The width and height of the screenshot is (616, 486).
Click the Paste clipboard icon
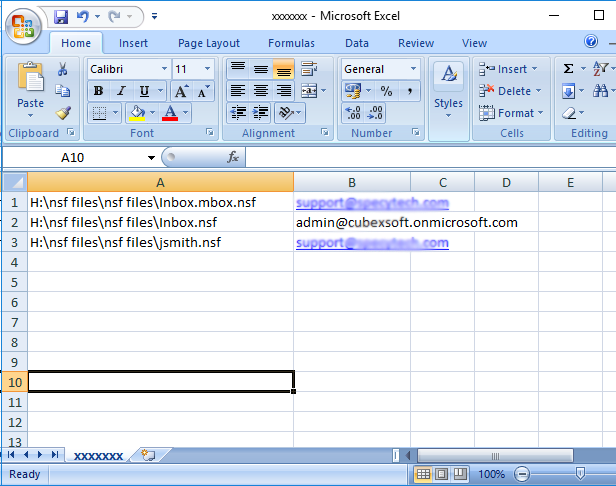(30, 77)
